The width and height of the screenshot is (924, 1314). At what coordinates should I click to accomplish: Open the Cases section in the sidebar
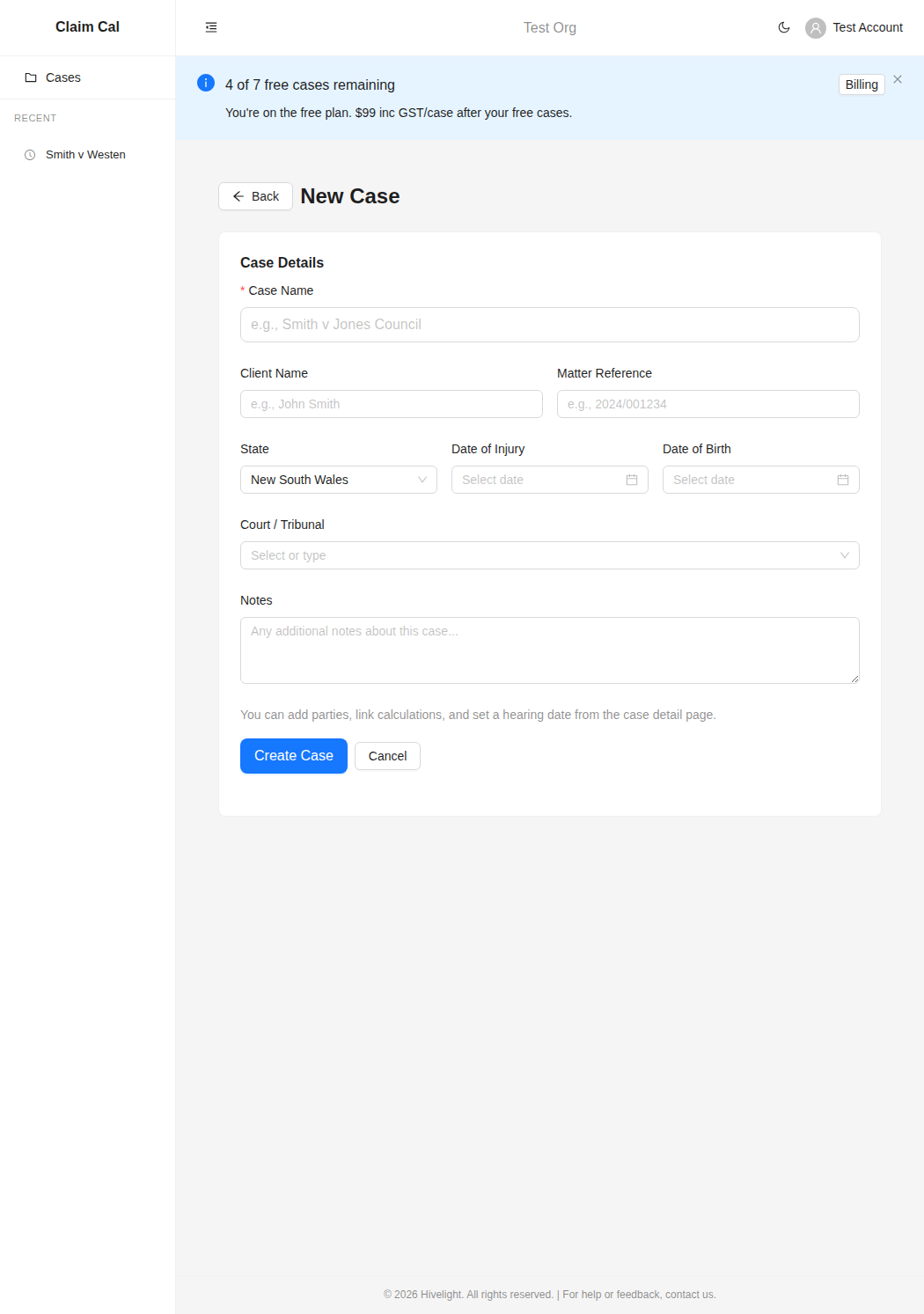[x=62, y=77]
